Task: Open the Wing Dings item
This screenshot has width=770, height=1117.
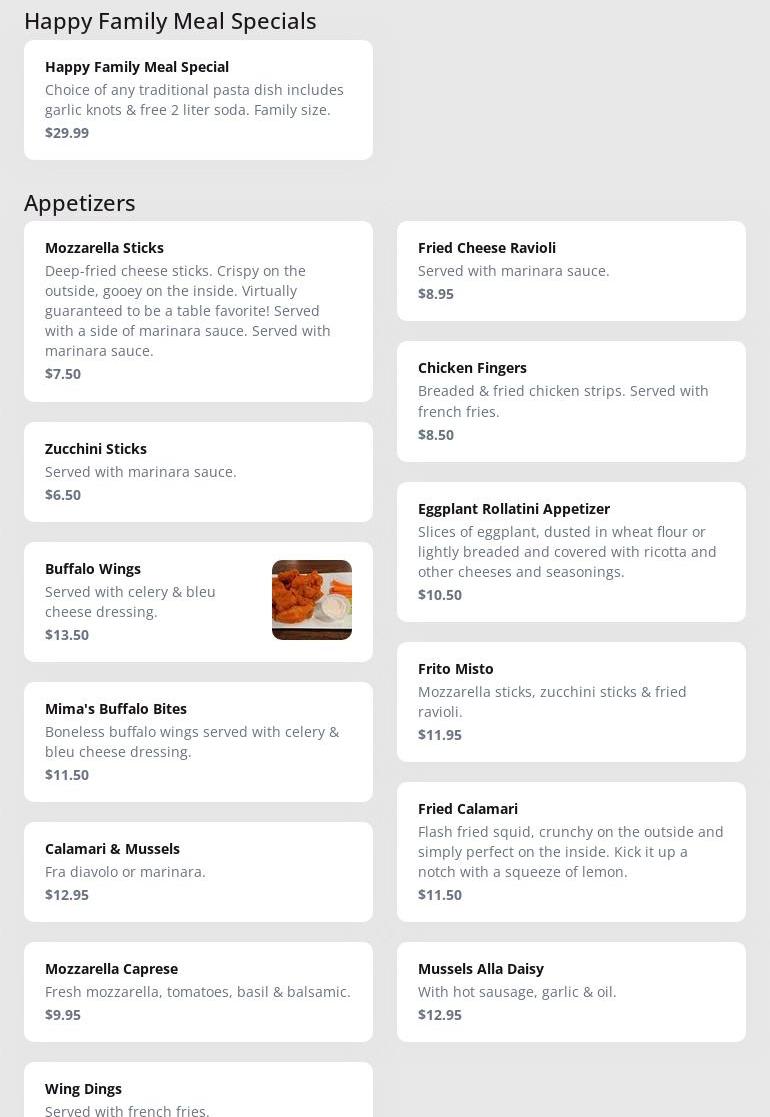Action: [x=198, y=1090]
